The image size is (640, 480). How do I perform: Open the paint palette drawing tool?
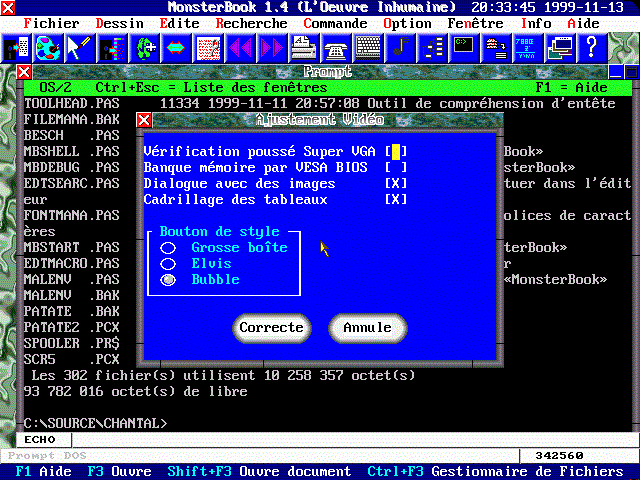click(x=48, y=48)
